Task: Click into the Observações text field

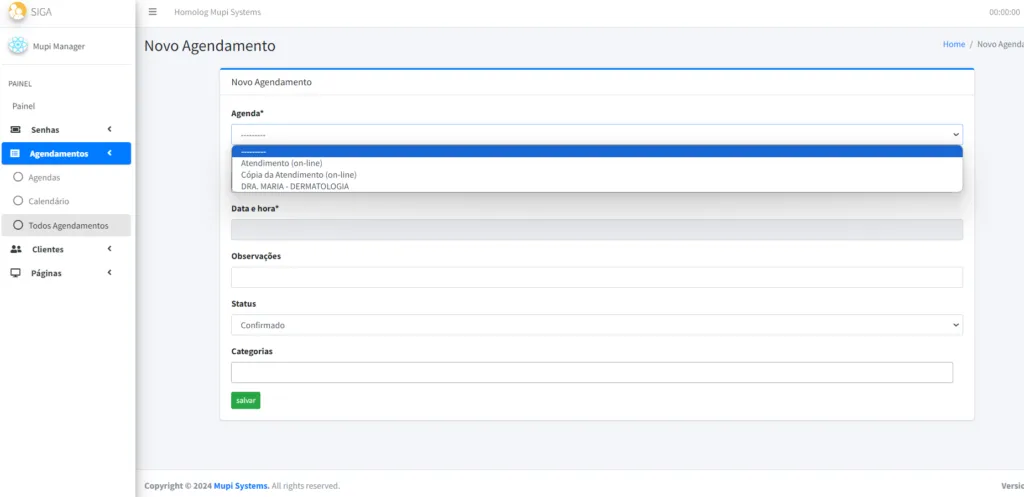Action: tap(596, 277)
